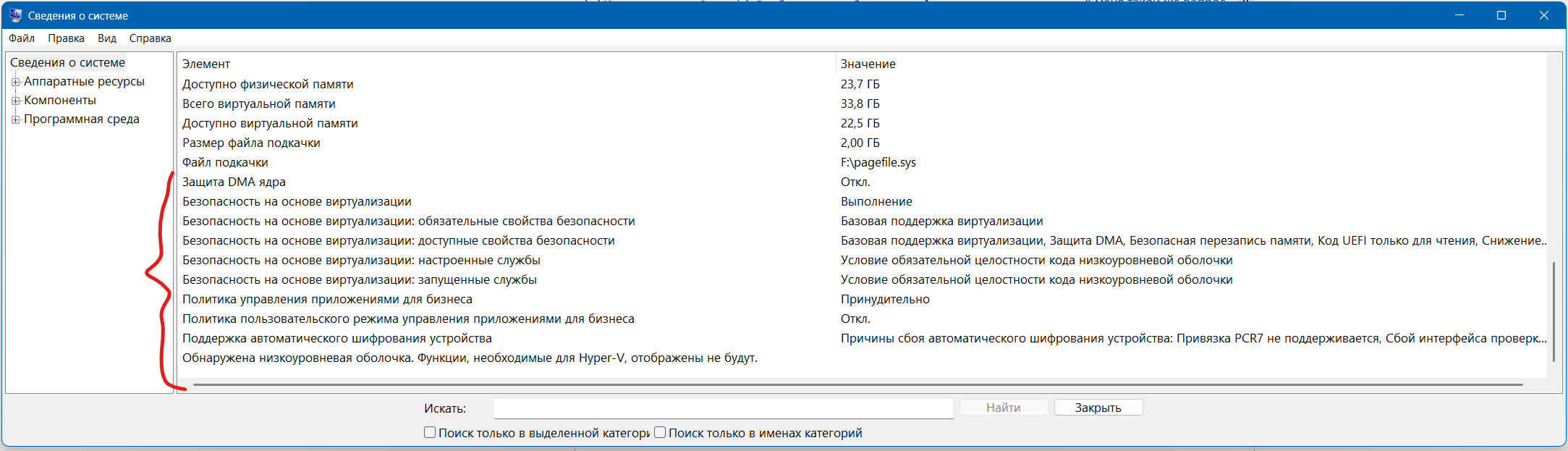Select the обязательные свойства безопасности row
1568x451 pixels.
pyautogui.click(x=861, y=221)
